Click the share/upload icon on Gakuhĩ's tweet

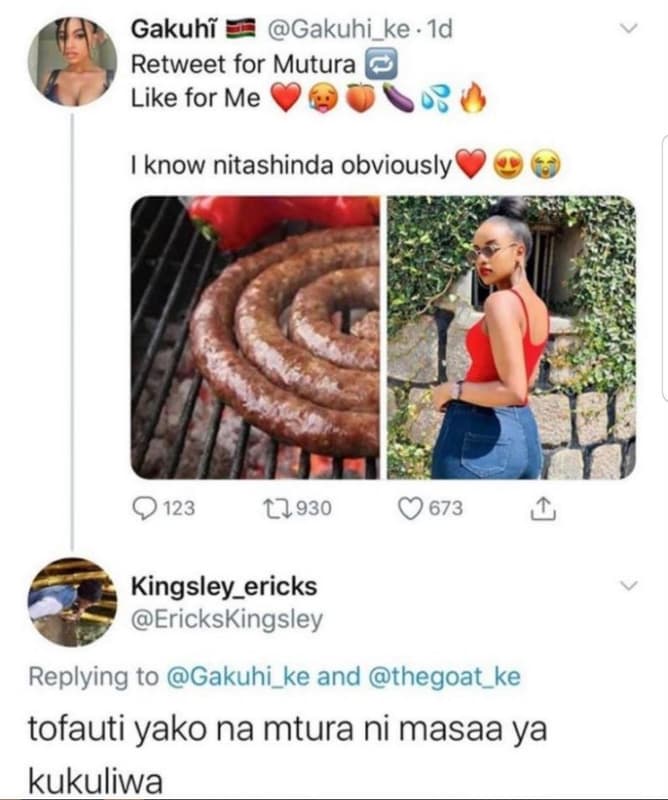pos(542,508)
